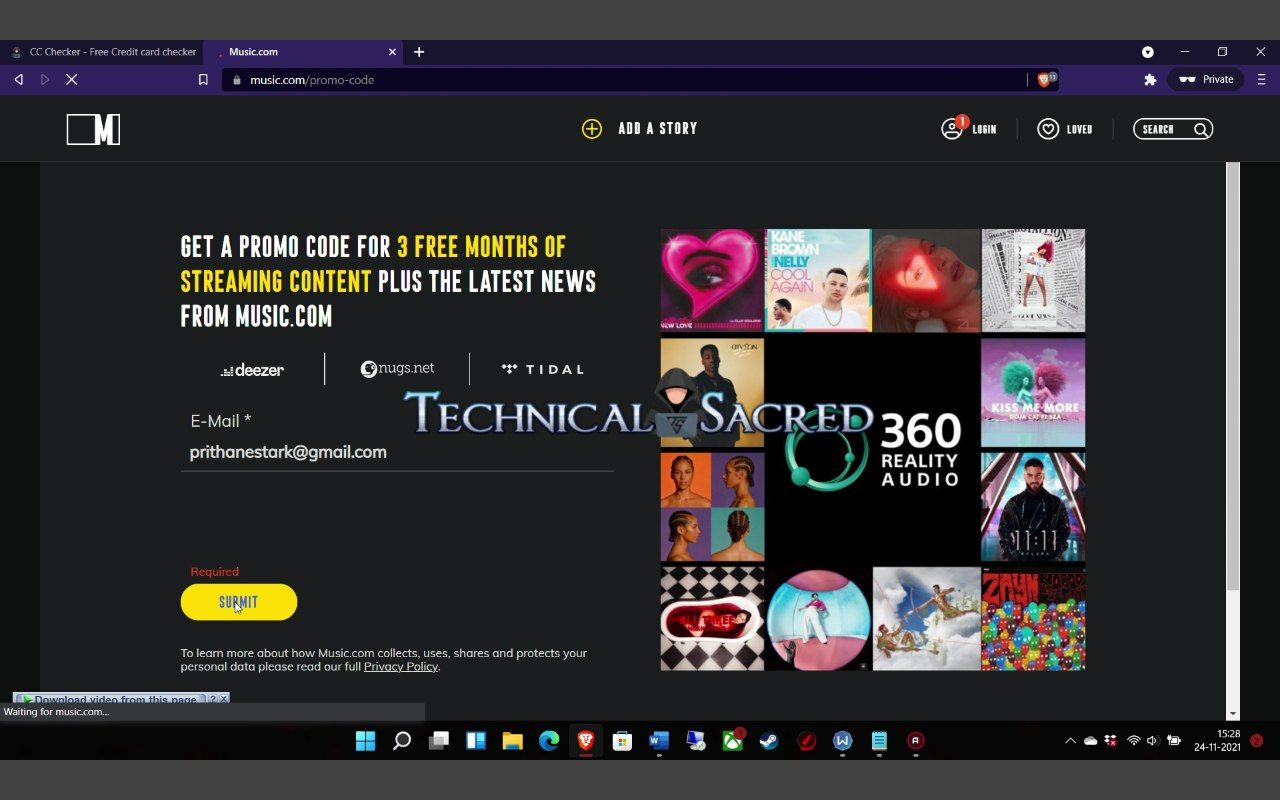Image resolution: width=1280 pixels, height=800 pixels.
Task: Click the taskbar clock and date
Action: point(1216,741)
